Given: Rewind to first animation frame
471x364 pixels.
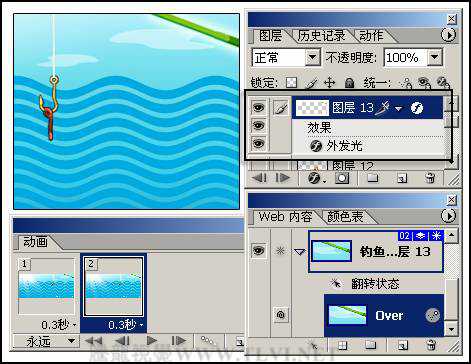Looking at the screenshot, I should click(x=93, y=341).
